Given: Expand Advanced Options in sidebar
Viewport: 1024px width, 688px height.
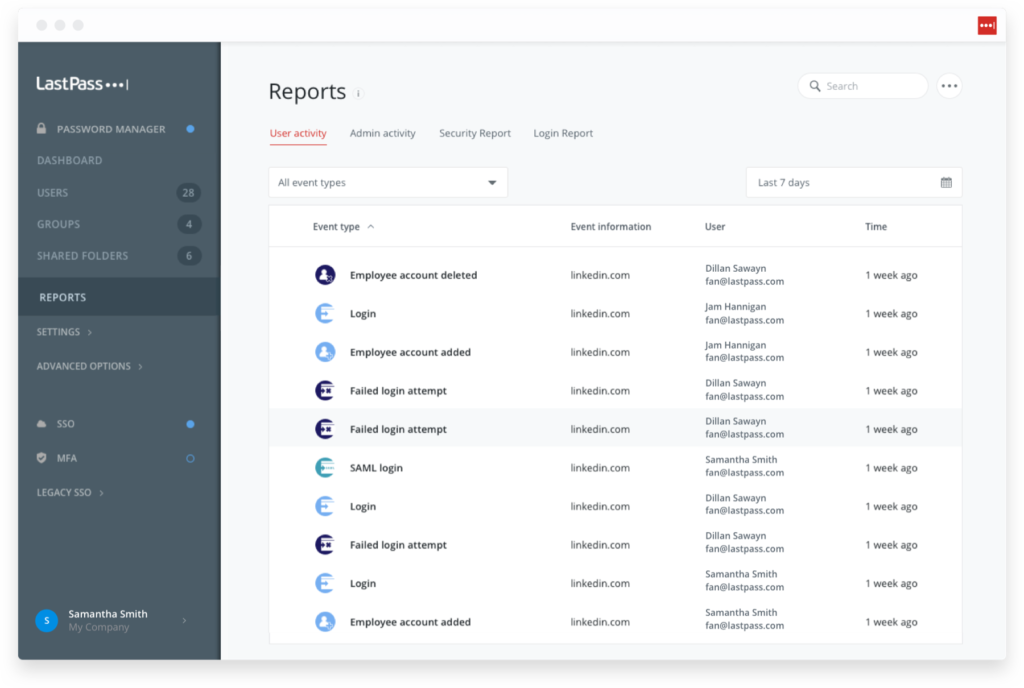Looking at the screenshot, I should [89, 366].
